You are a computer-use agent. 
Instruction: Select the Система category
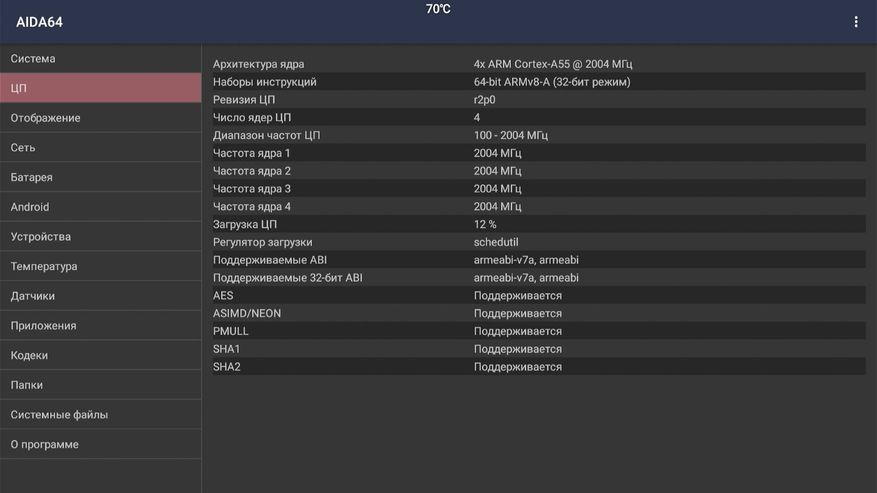[100, 59]
